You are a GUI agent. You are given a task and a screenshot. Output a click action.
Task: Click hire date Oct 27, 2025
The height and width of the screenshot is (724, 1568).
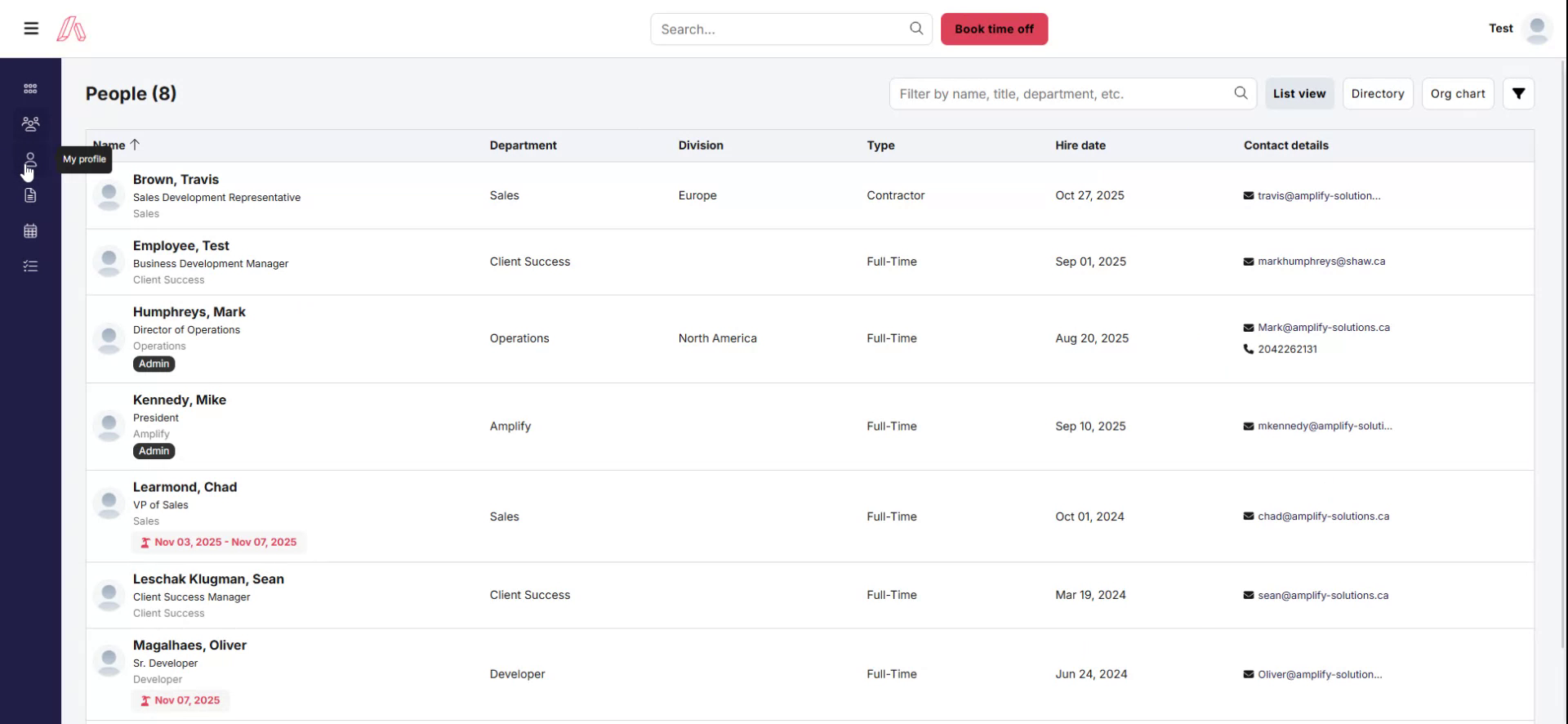(1089, 195)
